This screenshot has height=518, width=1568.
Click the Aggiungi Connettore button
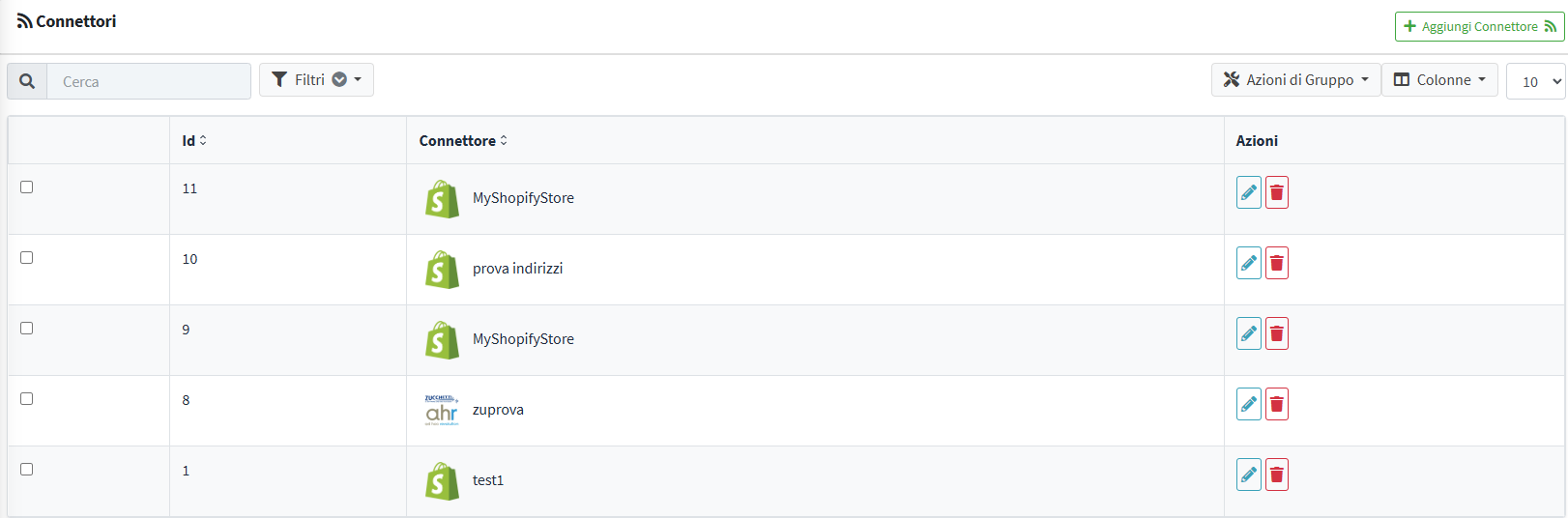click(1479, 26)
